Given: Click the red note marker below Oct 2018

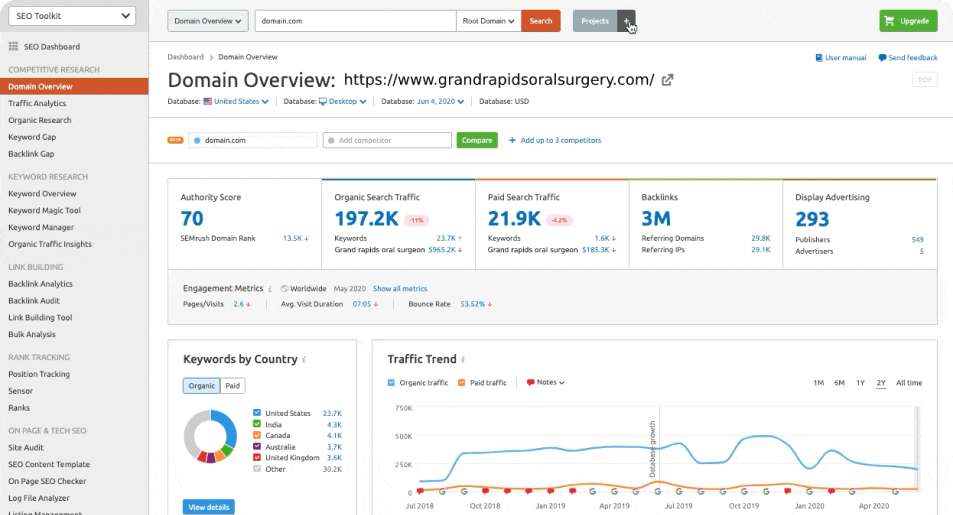Looking at the screenshot, I should (486, 491).
